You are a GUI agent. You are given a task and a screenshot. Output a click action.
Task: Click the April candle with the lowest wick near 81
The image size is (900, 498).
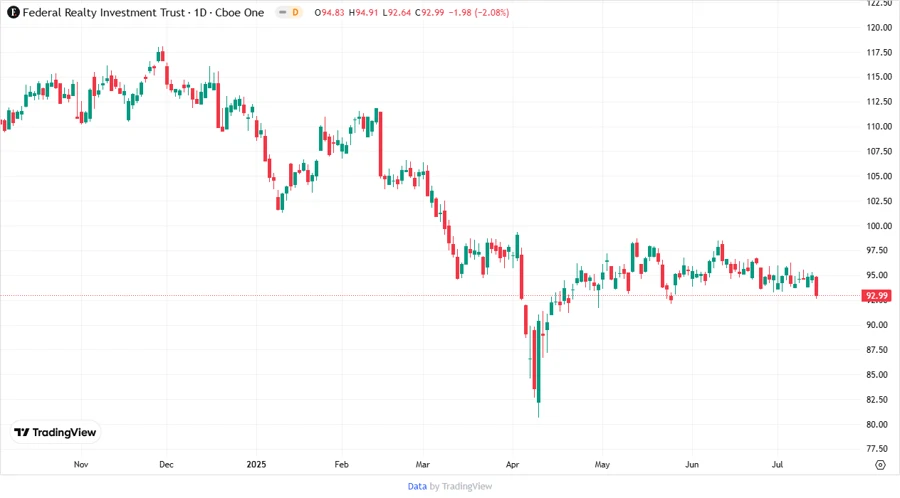coord(538,365)
